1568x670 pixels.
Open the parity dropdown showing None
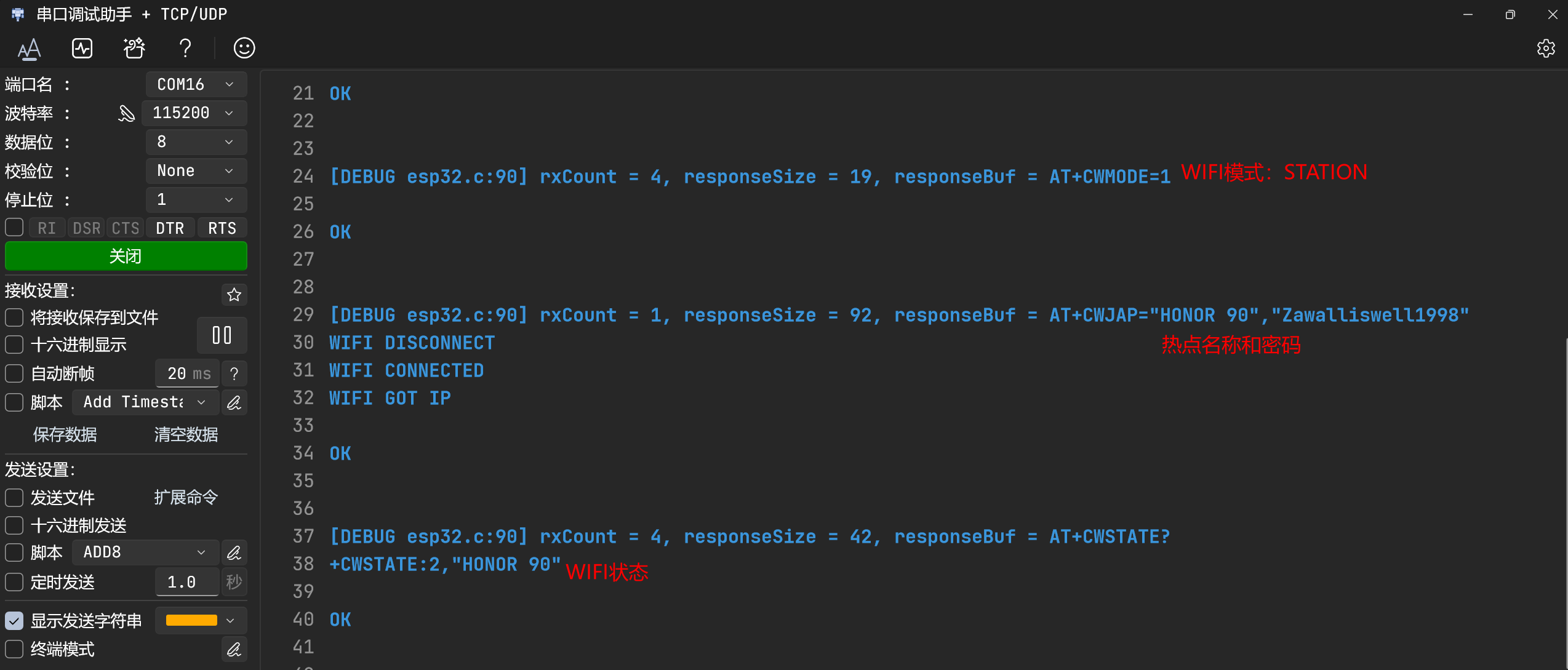196,171
